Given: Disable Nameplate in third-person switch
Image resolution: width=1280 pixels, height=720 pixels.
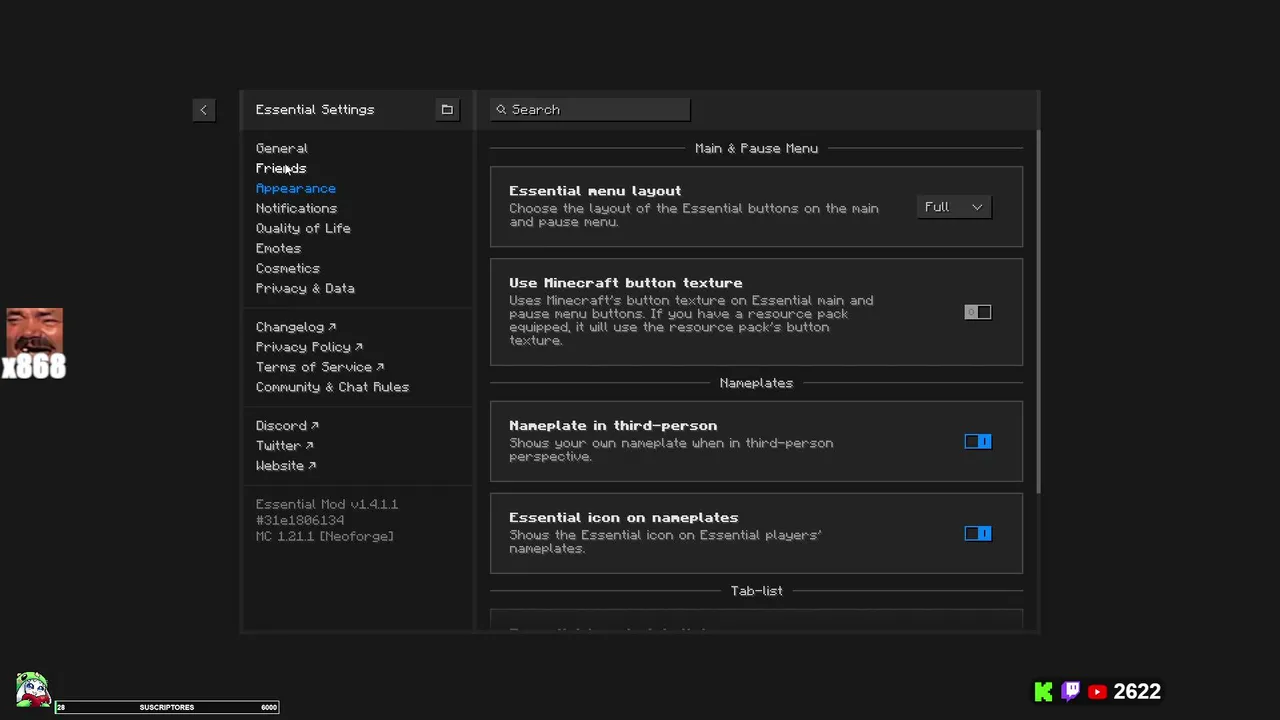Looking at the screenshot, I should (977, 441).
